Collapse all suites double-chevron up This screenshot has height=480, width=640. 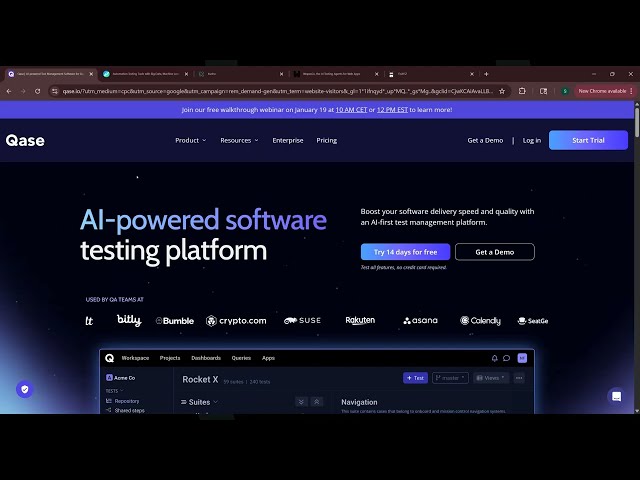(x=317, y=402)
